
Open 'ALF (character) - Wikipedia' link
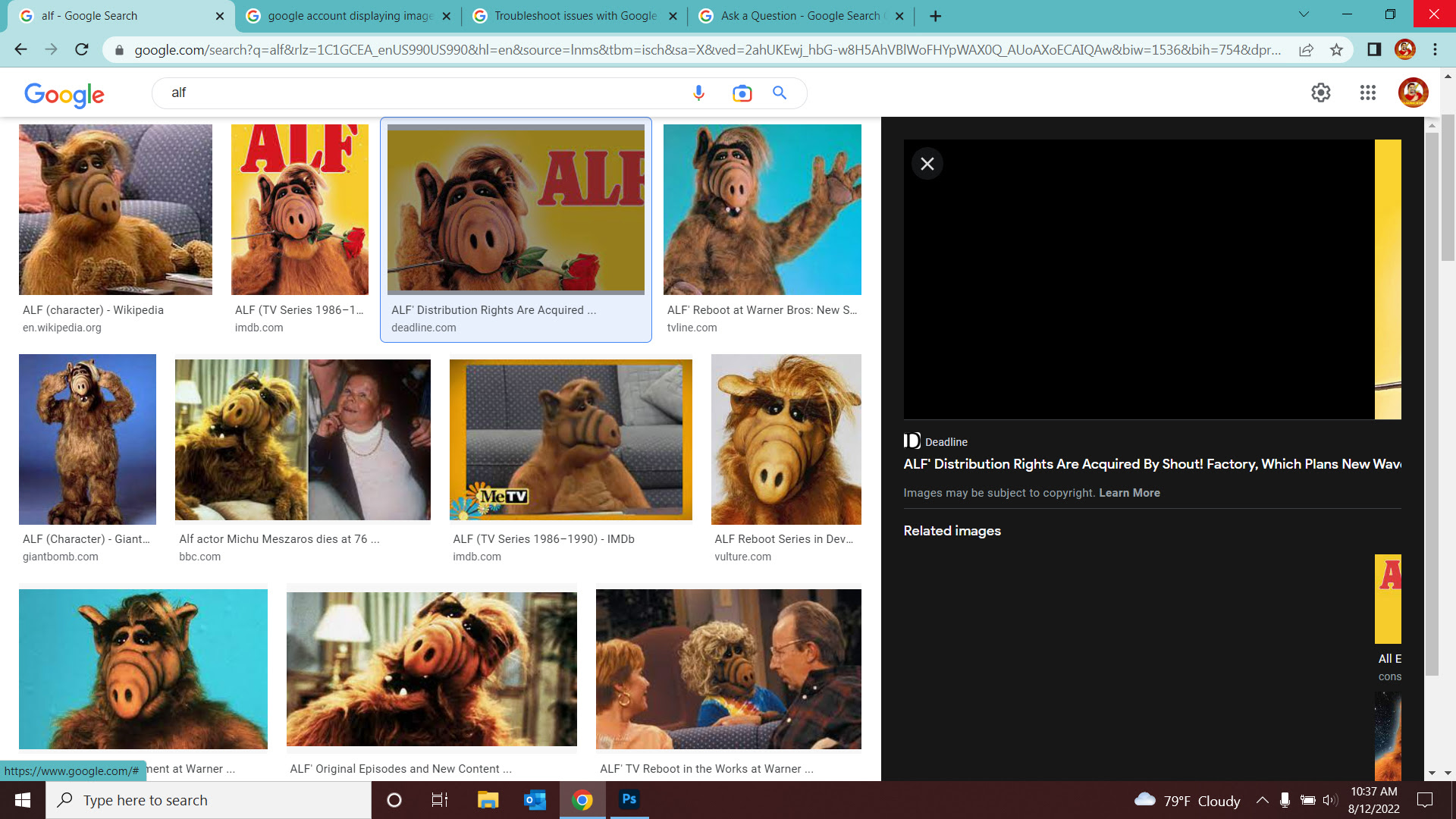point(93,310)
